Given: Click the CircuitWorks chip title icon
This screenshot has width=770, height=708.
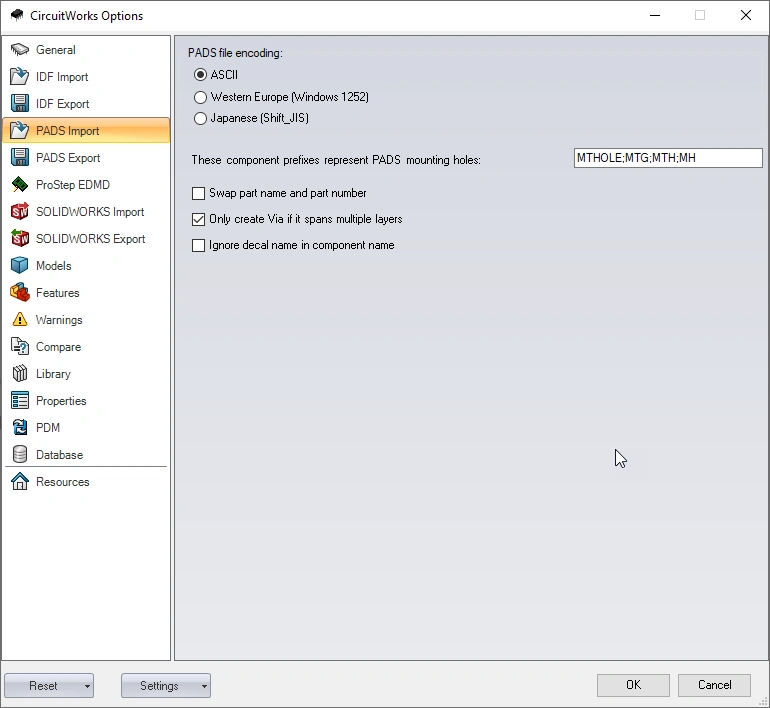Looking at the screenshot, I should tap(17, 15).
